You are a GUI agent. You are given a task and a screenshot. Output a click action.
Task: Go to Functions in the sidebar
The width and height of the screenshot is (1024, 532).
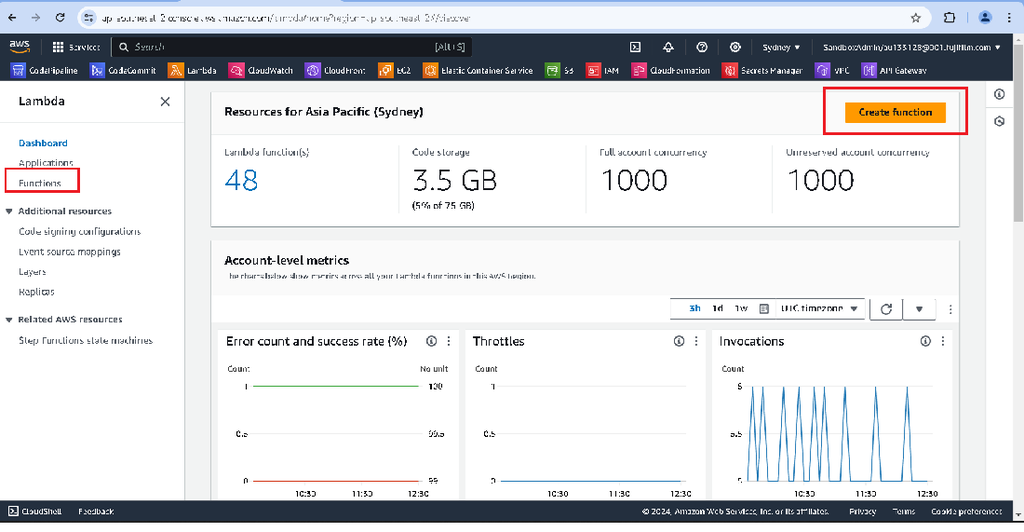point(40,183)
